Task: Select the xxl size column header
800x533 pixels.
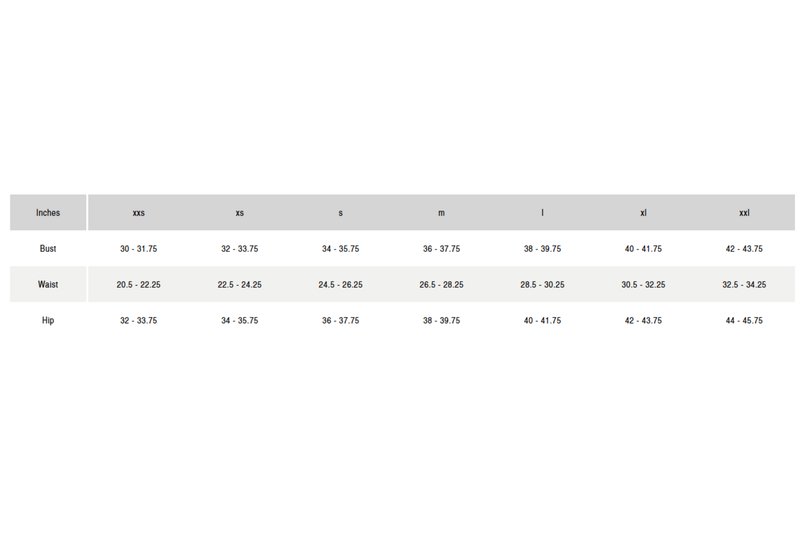Action: pos(744,213)
